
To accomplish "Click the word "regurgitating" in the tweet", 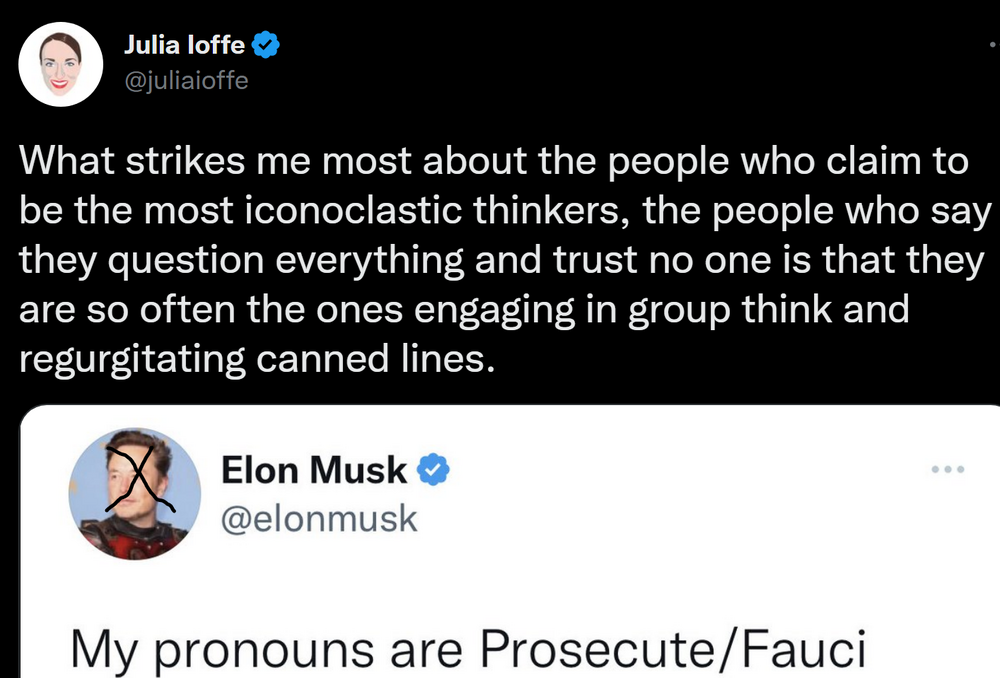I will click(x=132, y=357).
